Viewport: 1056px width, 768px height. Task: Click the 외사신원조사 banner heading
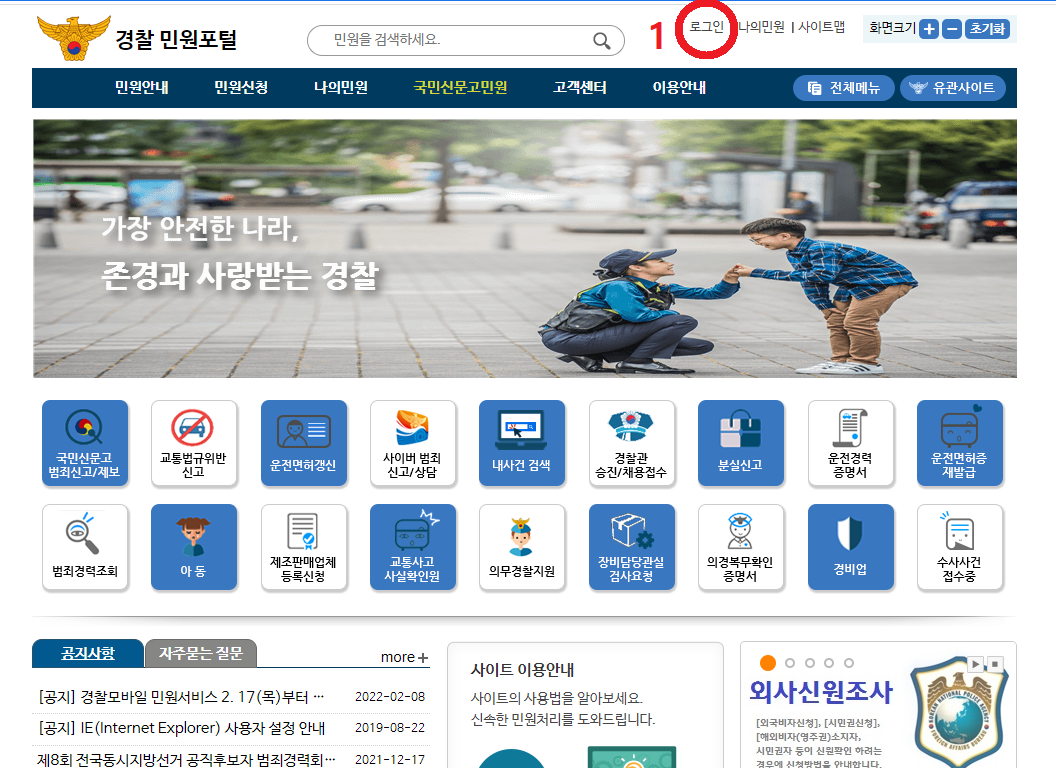pyautogui.click(x=822, y=692)
